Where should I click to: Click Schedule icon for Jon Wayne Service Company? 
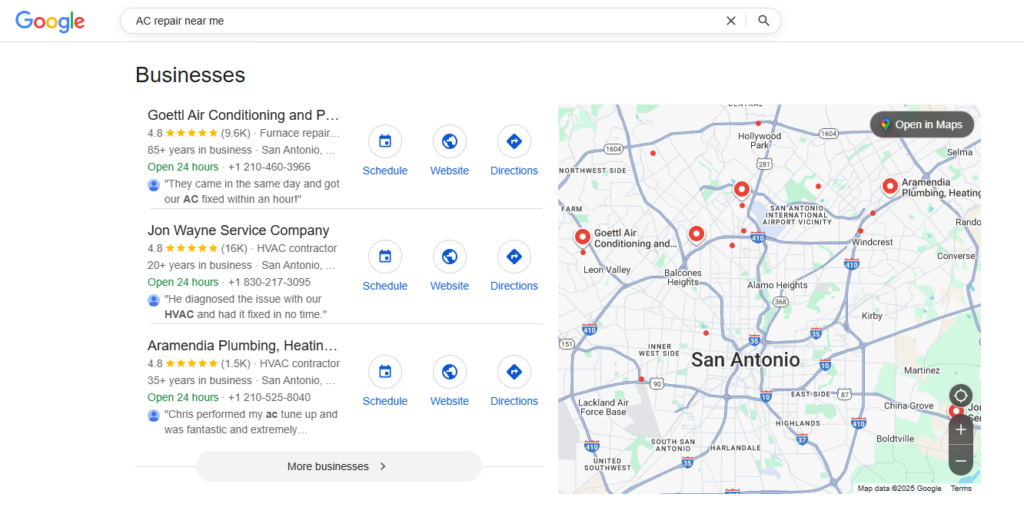tap(385, 256)
